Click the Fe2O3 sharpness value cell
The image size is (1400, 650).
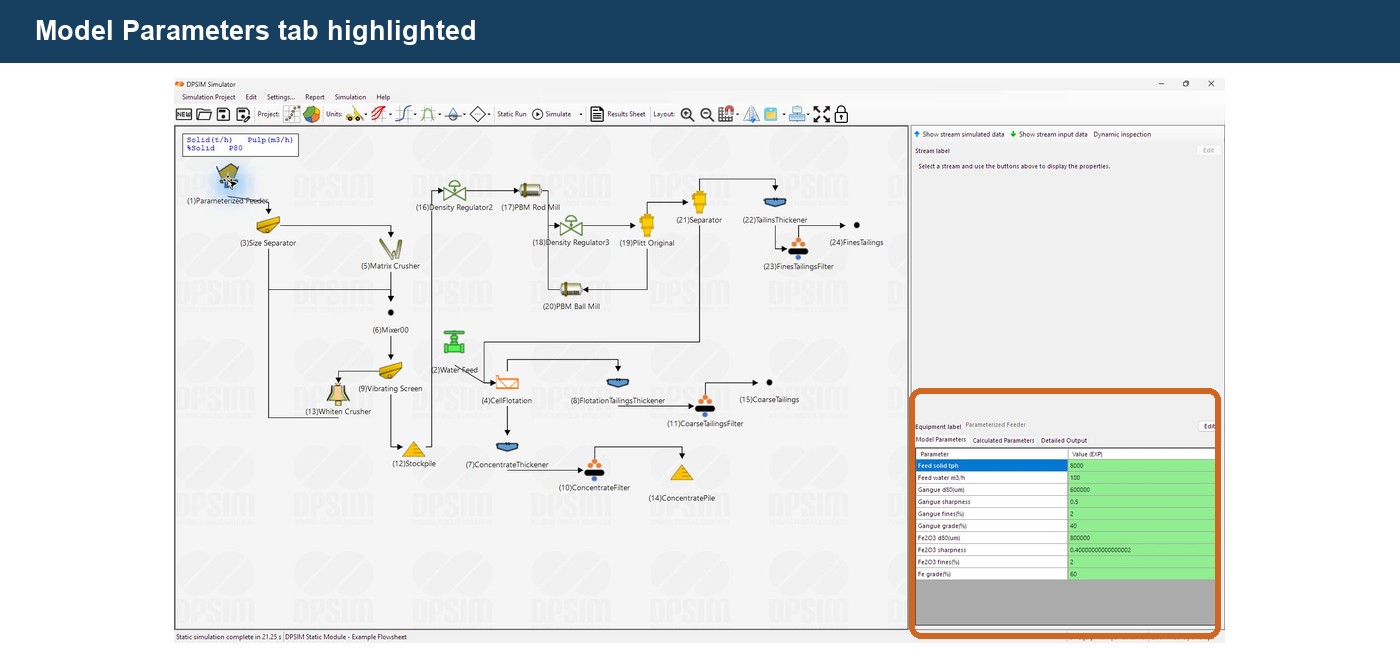click(x=1141, y=550)
